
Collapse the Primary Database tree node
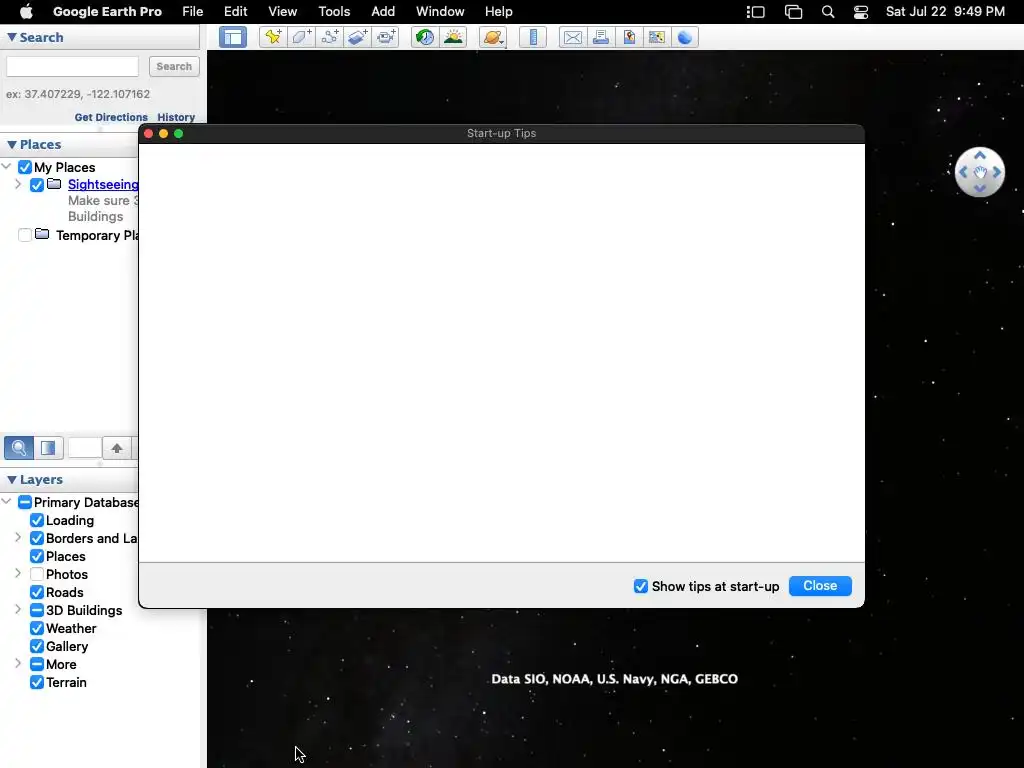pos(7,502)
